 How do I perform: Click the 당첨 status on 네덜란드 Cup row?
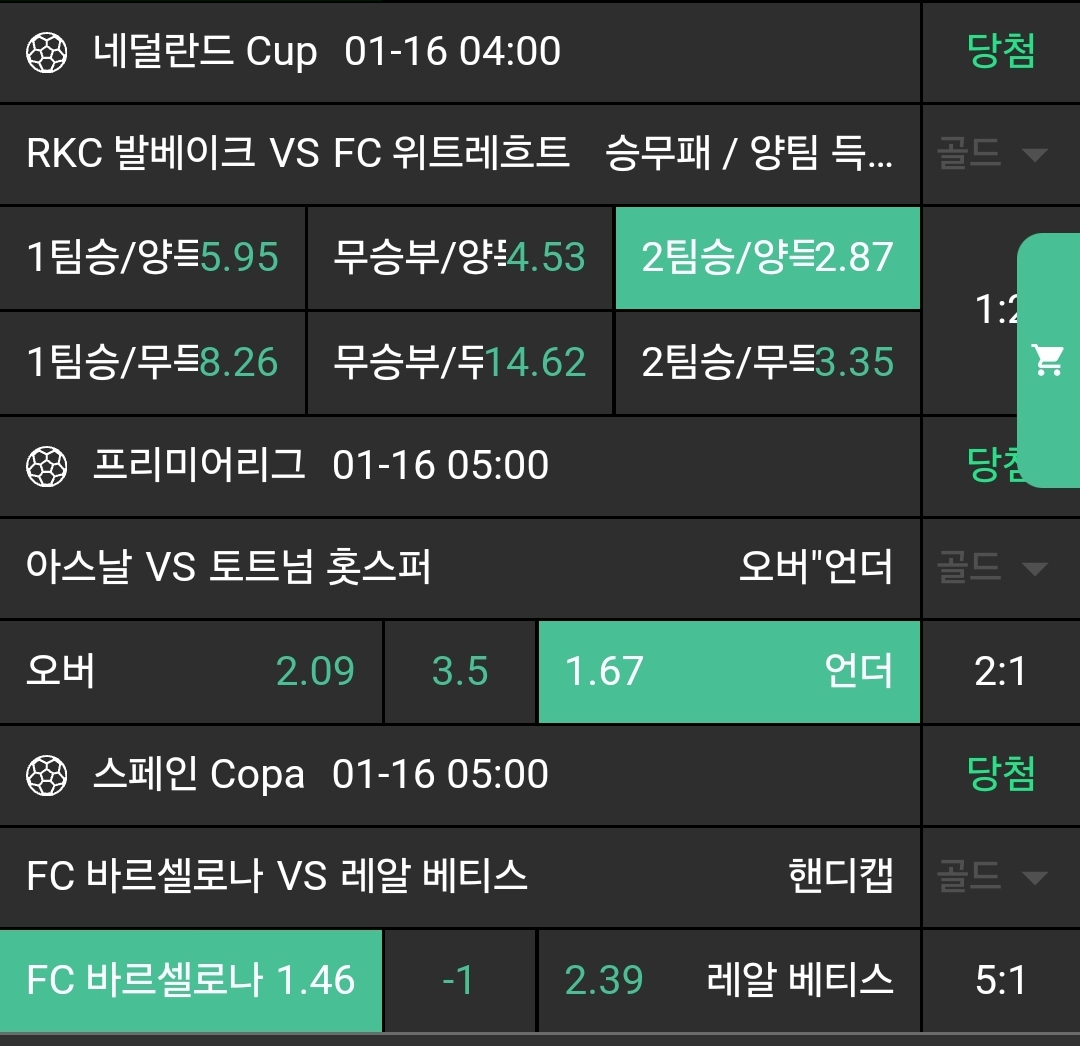[x=1000, y=51]
